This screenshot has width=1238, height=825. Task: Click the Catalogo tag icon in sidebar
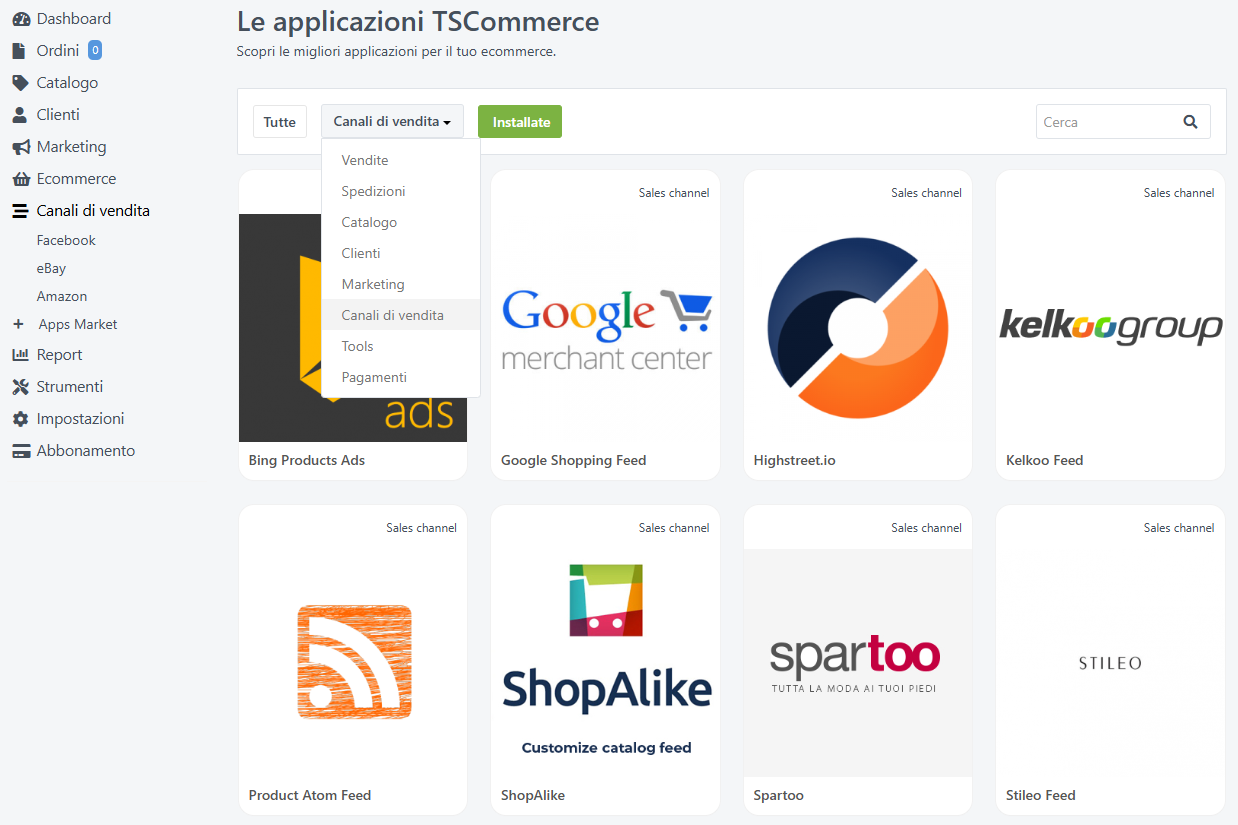coord(20,83)
